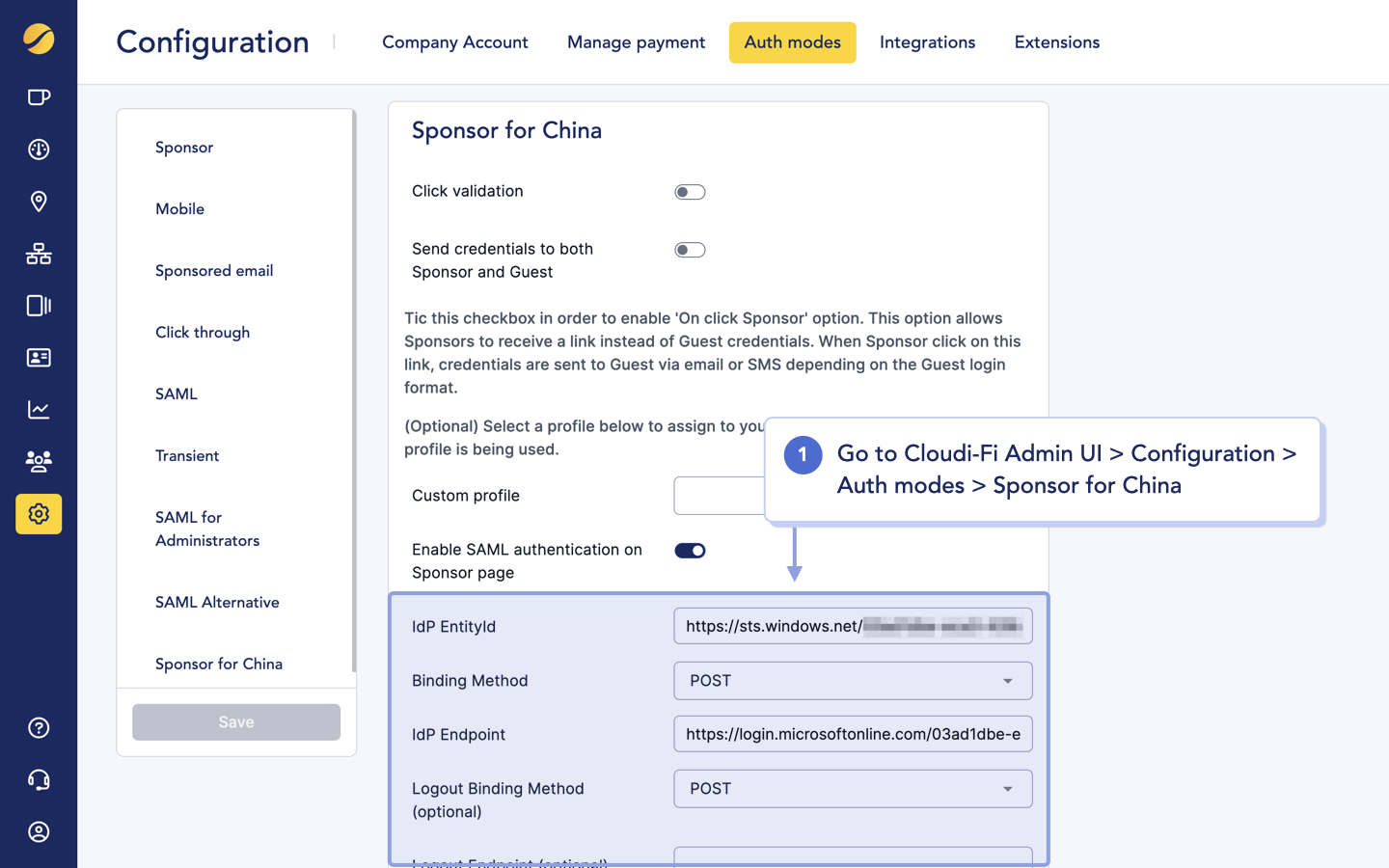Click the ID card icon in sidebar

point(38,358)
